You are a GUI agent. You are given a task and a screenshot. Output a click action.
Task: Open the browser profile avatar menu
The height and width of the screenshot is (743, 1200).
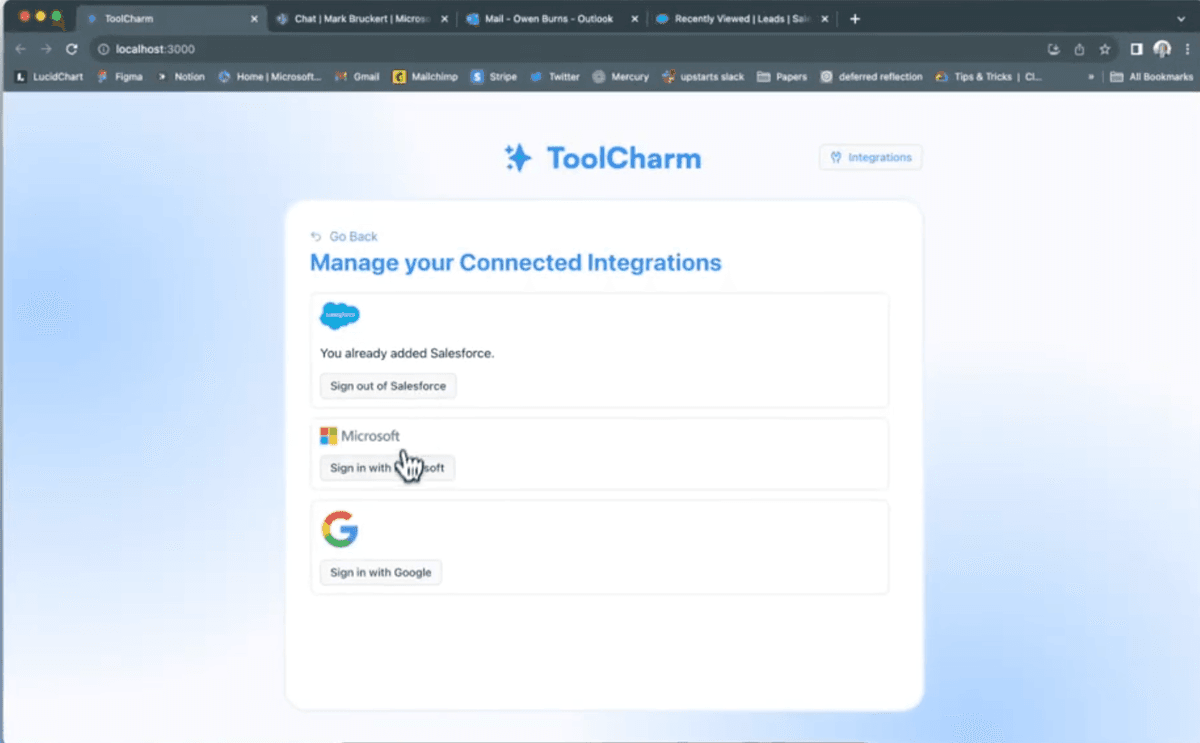[x=1161, y=48]
